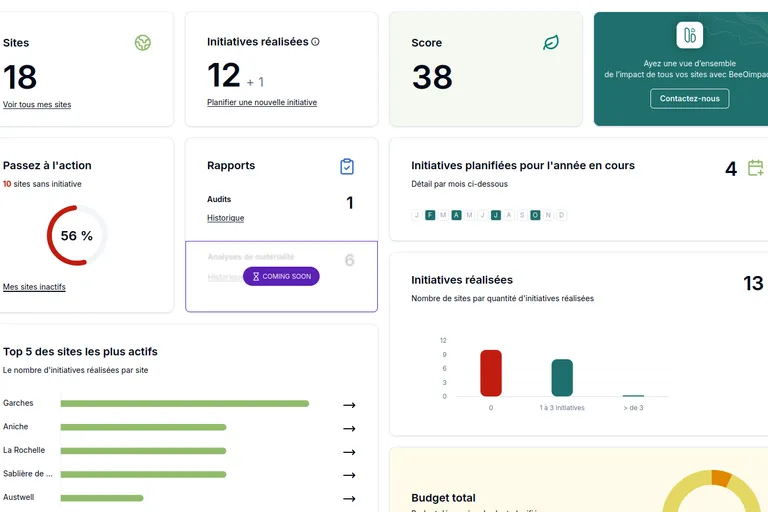
Task: Click the realised initiatives total 13
Action: (x=753, y=283)
